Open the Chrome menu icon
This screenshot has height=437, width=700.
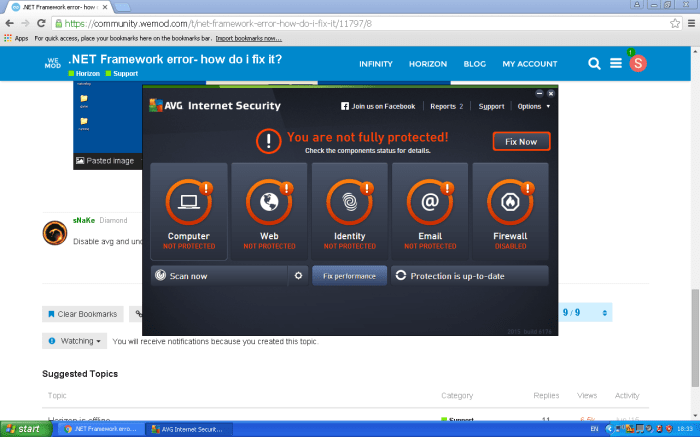tap(691, 23)
